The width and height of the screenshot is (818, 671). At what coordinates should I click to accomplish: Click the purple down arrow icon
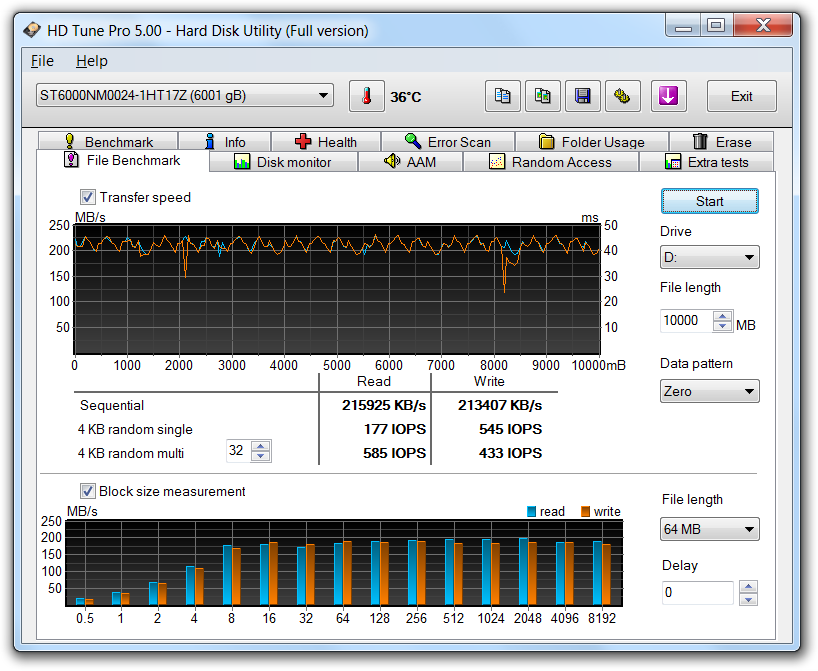[x=668, y=97]
